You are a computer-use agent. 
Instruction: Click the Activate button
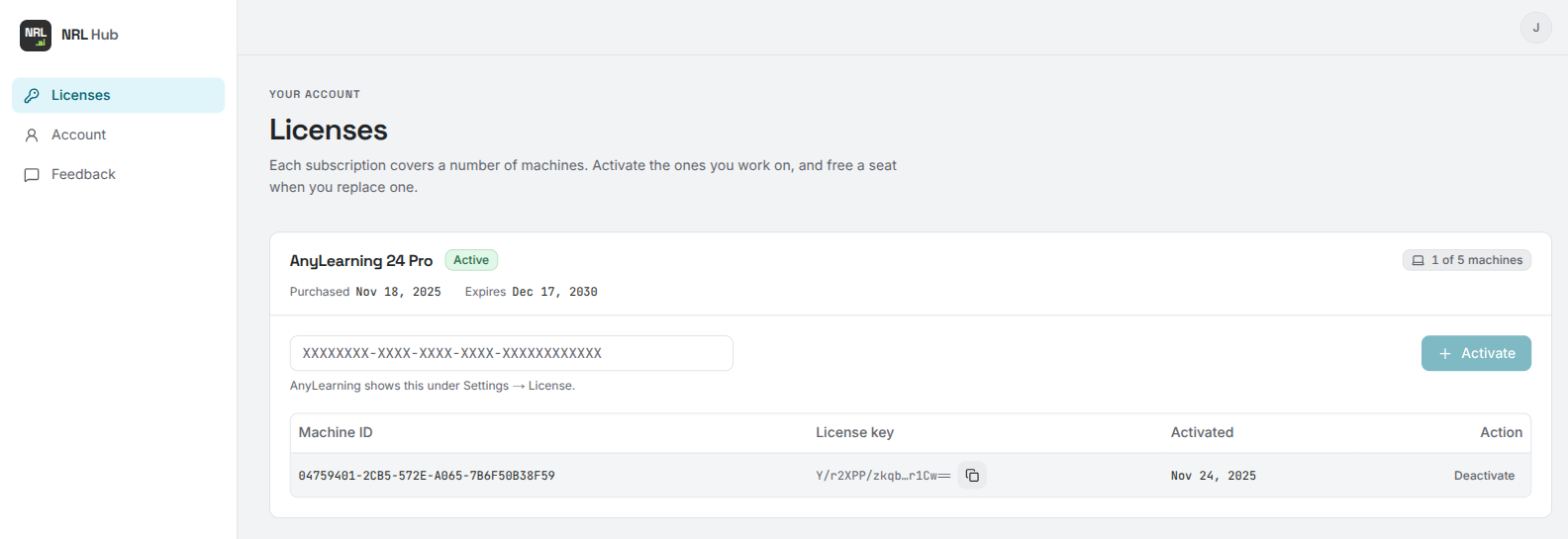1476,353
